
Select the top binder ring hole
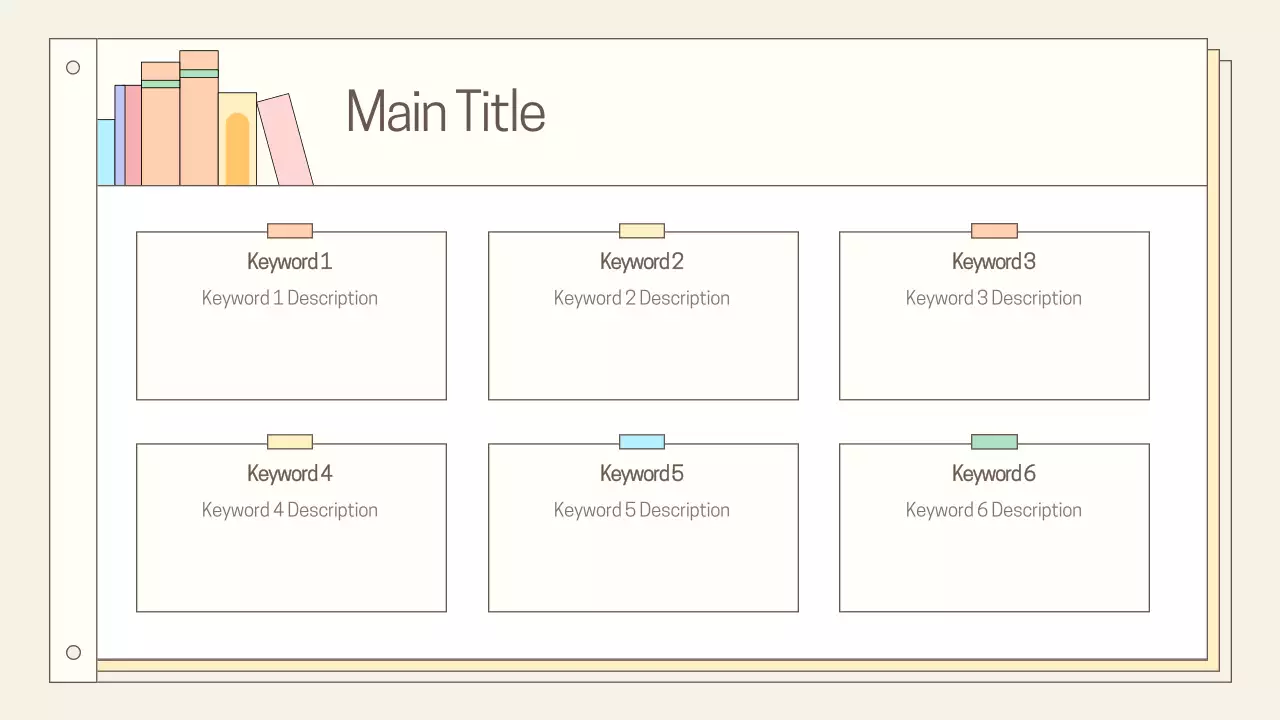click(x=73, y=67)
